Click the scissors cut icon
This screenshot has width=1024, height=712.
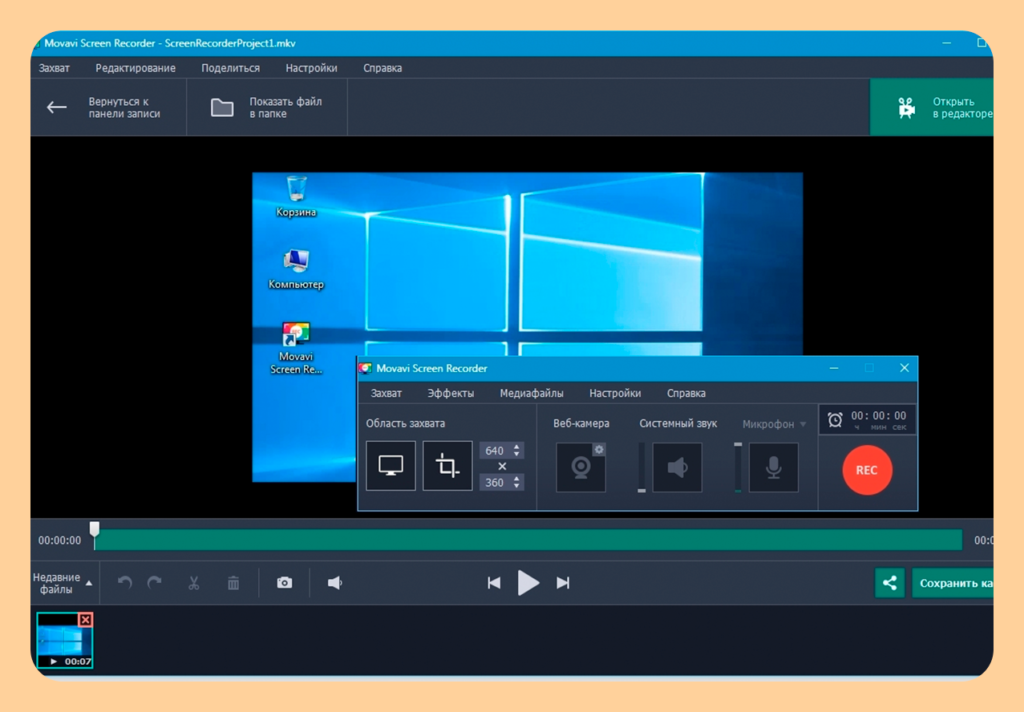click(x=193, y=583)
